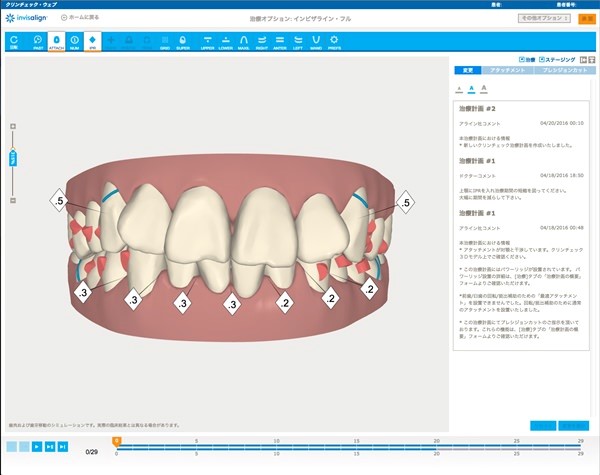This screenshot has width=600, height=475.
Task: Open the PREFS settings icon
Action: pos(333,42)
